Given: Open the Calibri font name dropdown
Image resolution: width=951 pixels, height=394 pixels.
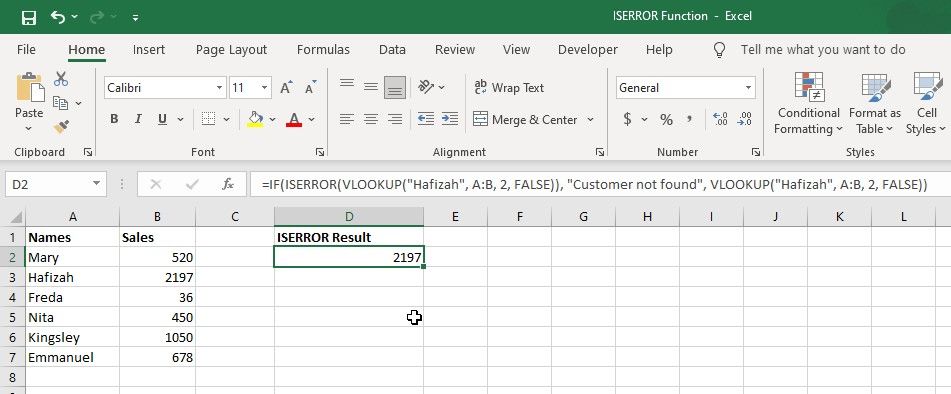Looking at the screenshot, I should coord(220,88).
